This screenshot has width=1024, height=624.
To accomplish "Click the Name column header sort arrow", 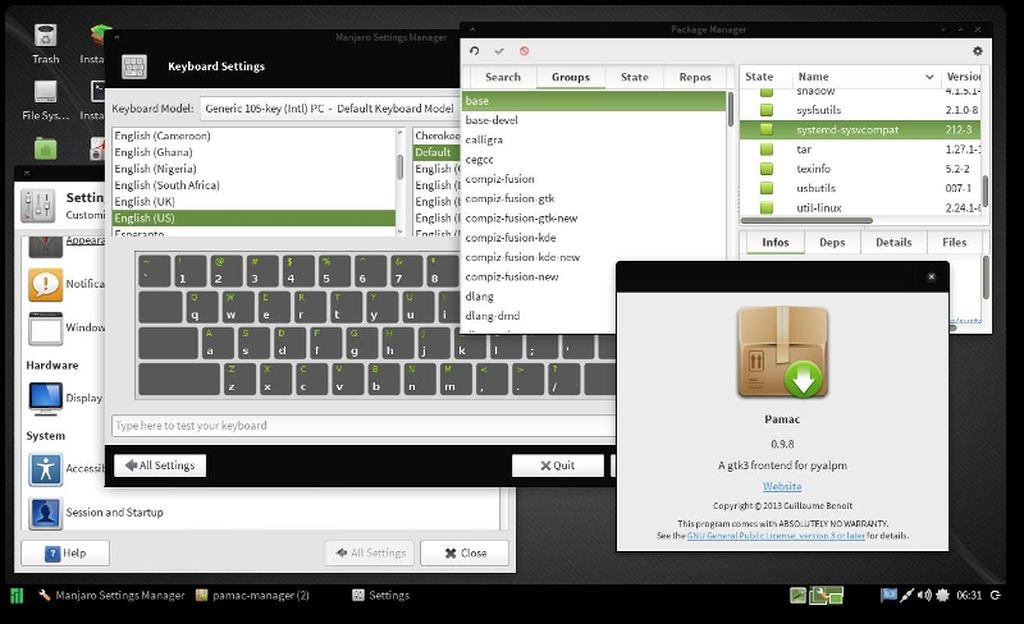I will [x=930, y=77].
